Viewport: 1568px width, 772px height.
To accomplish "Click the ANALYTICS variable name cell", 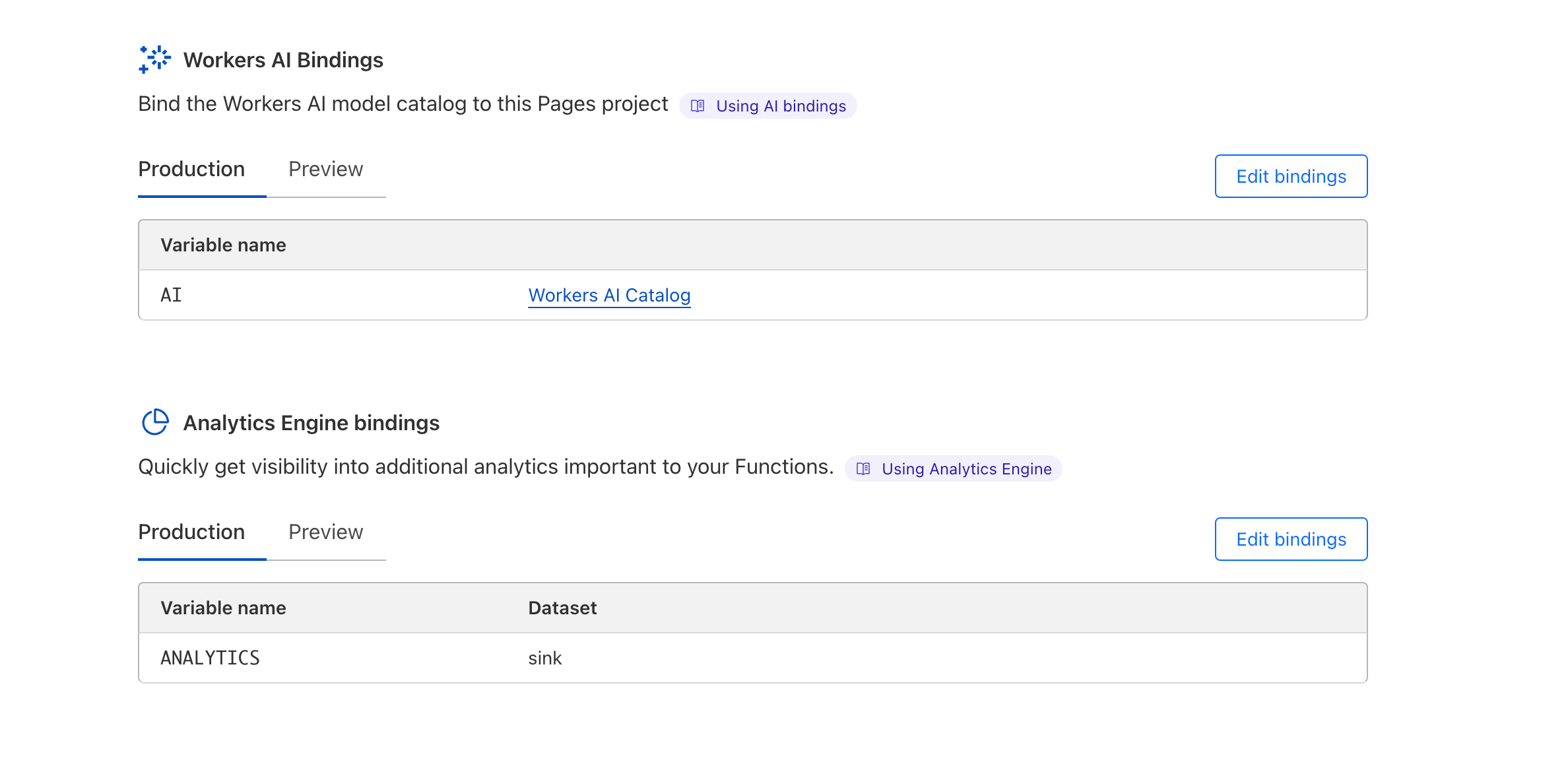I will (x=211, y=659).
